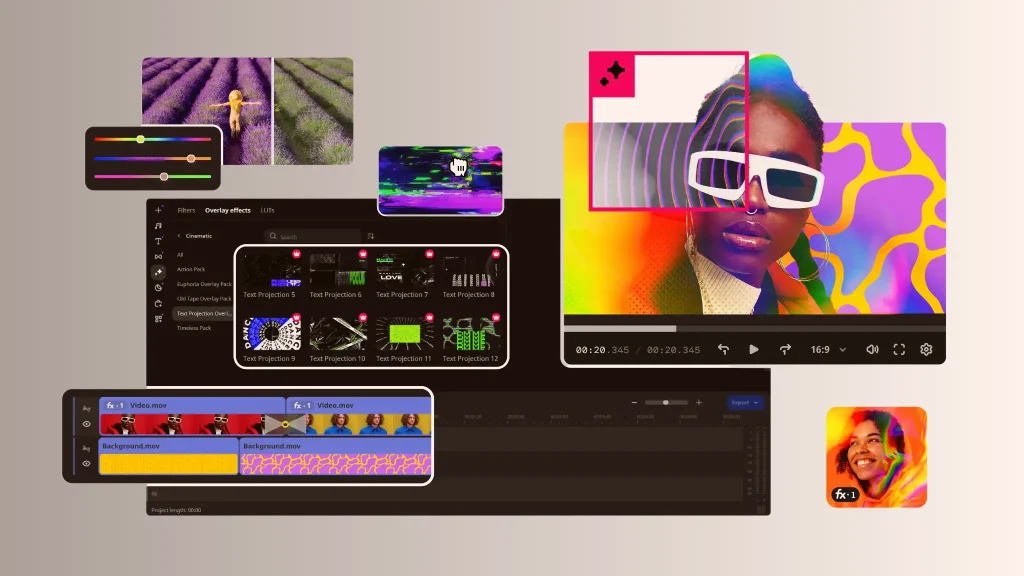Open the music/audio panel in sidebar
The image size is (1024, 576).
(x=158, y=226)
